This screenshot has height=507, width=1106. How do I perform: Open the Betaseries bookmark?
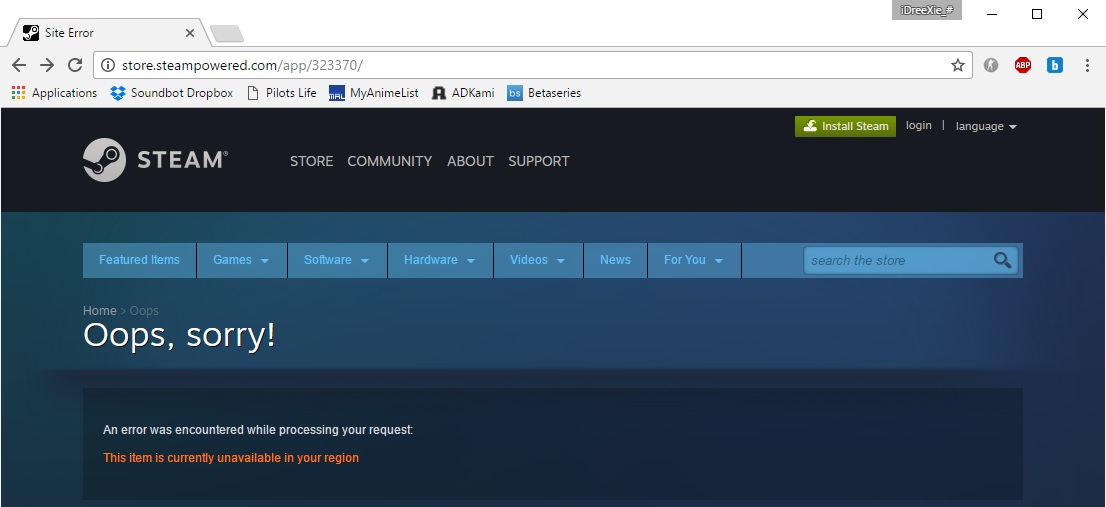pos(544,92)
